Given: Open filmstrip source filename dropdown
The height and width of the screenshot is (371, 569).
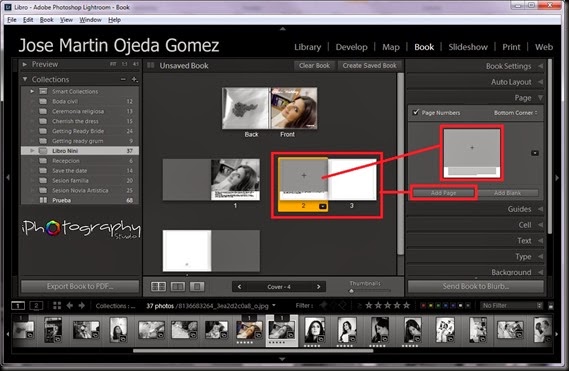Looking at the screenshot, I should (274, 306).
